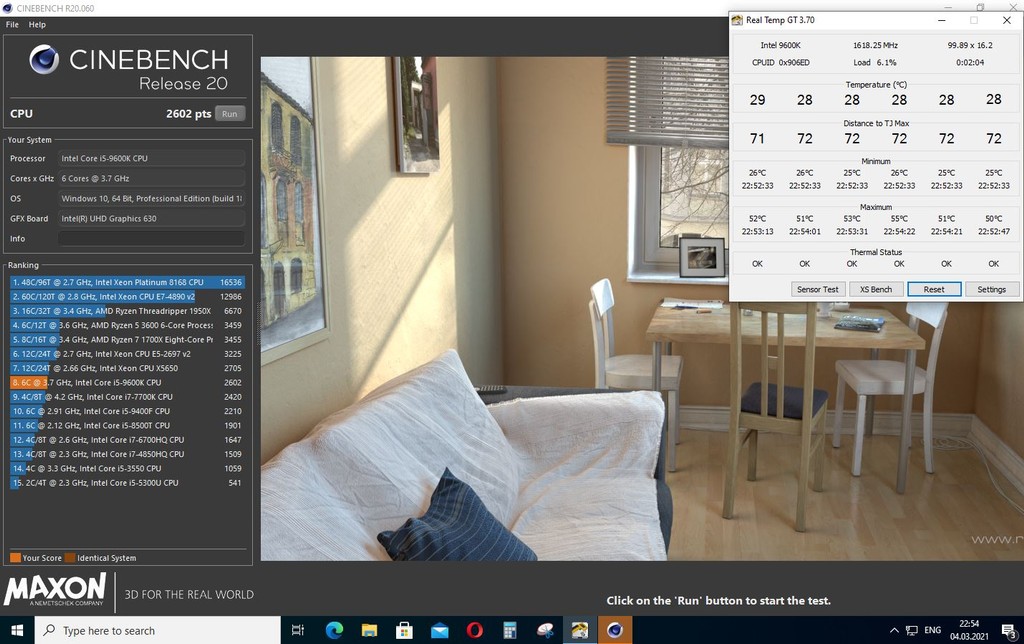Viewport: 1024px width, 644px height.
Task: Open the Windows Start menu
Action: point(17,630)
